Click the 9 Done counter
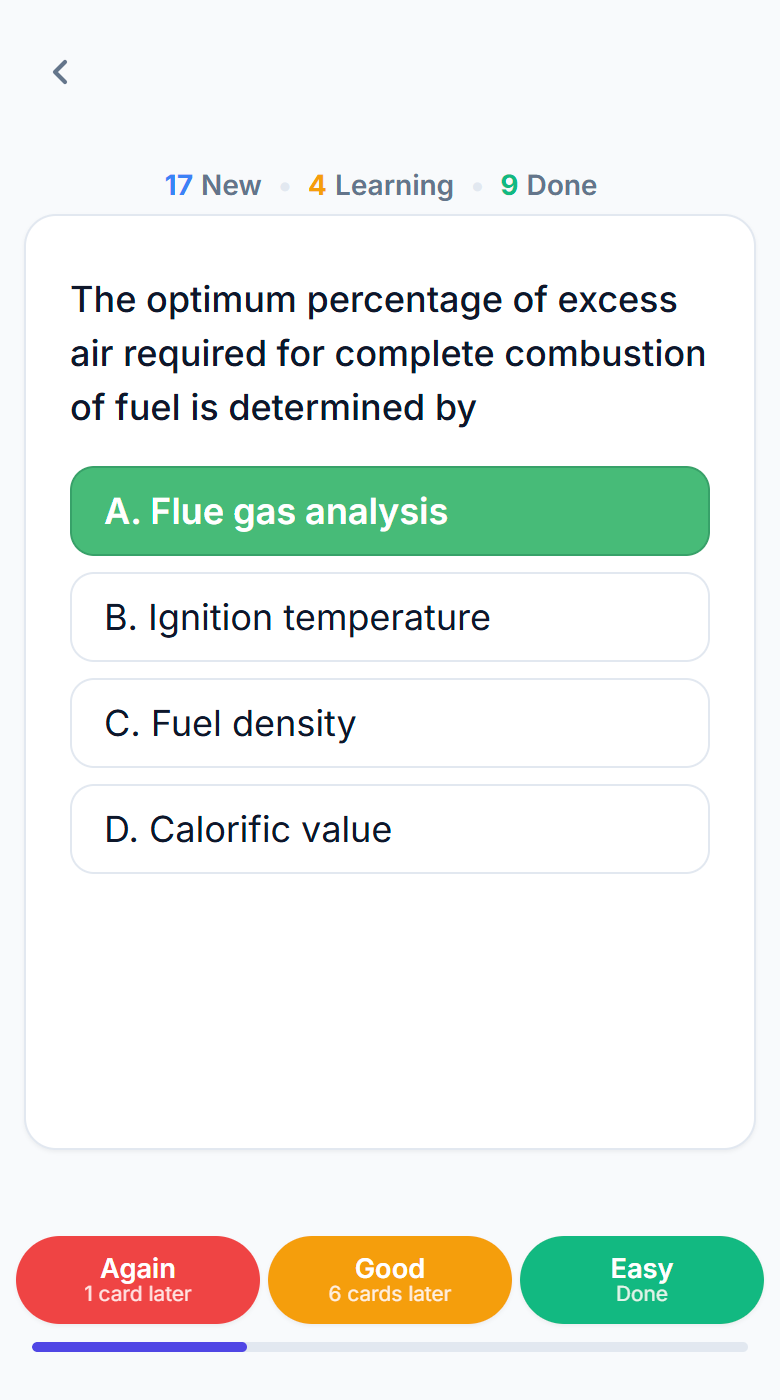The height and width of the screenshot is (1400, 780). pyautogui.click(x=549, y=186)
